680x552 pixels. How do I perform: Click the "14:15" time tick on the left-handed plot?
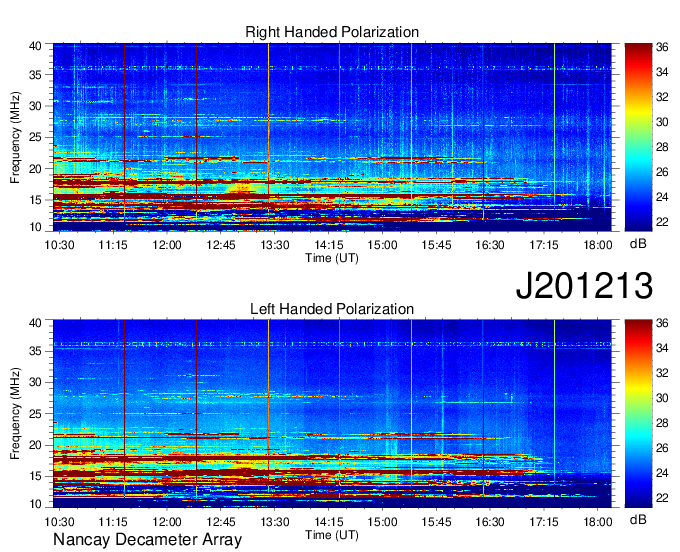(x=328, y=522)
